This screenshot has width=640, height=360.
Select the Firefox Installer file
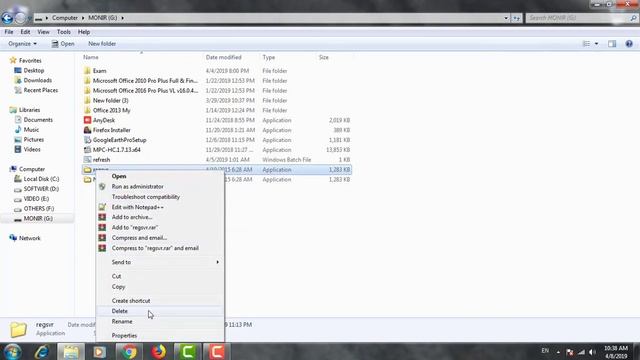[111, 130]
